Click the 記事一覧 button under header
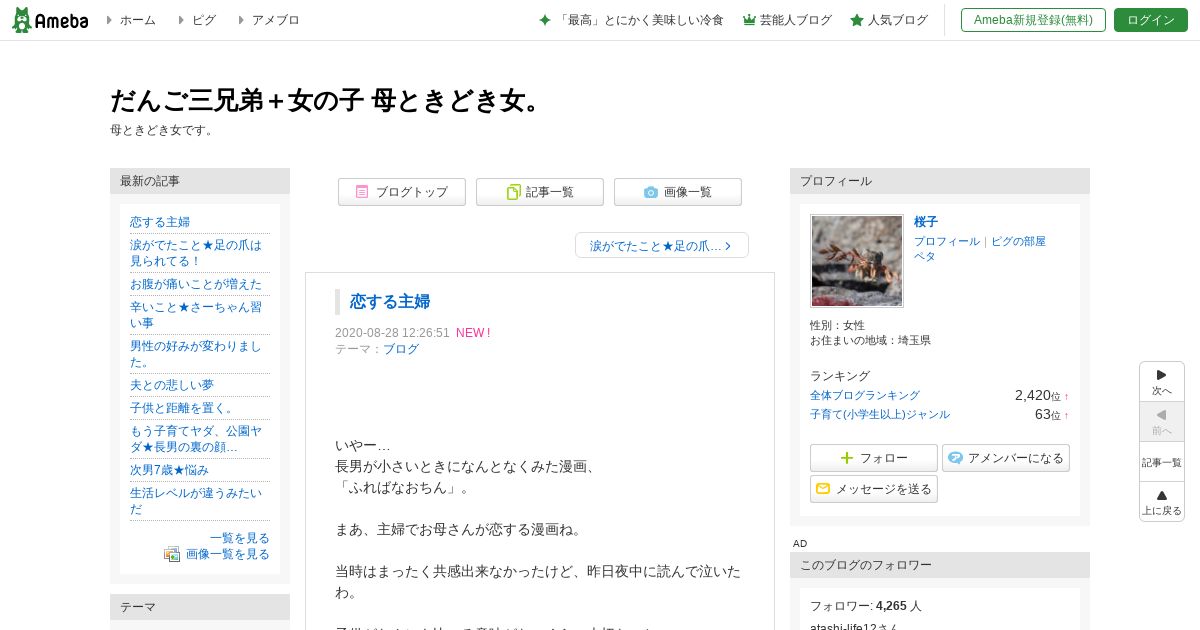1200x630 pixels. tap(540, 192)
